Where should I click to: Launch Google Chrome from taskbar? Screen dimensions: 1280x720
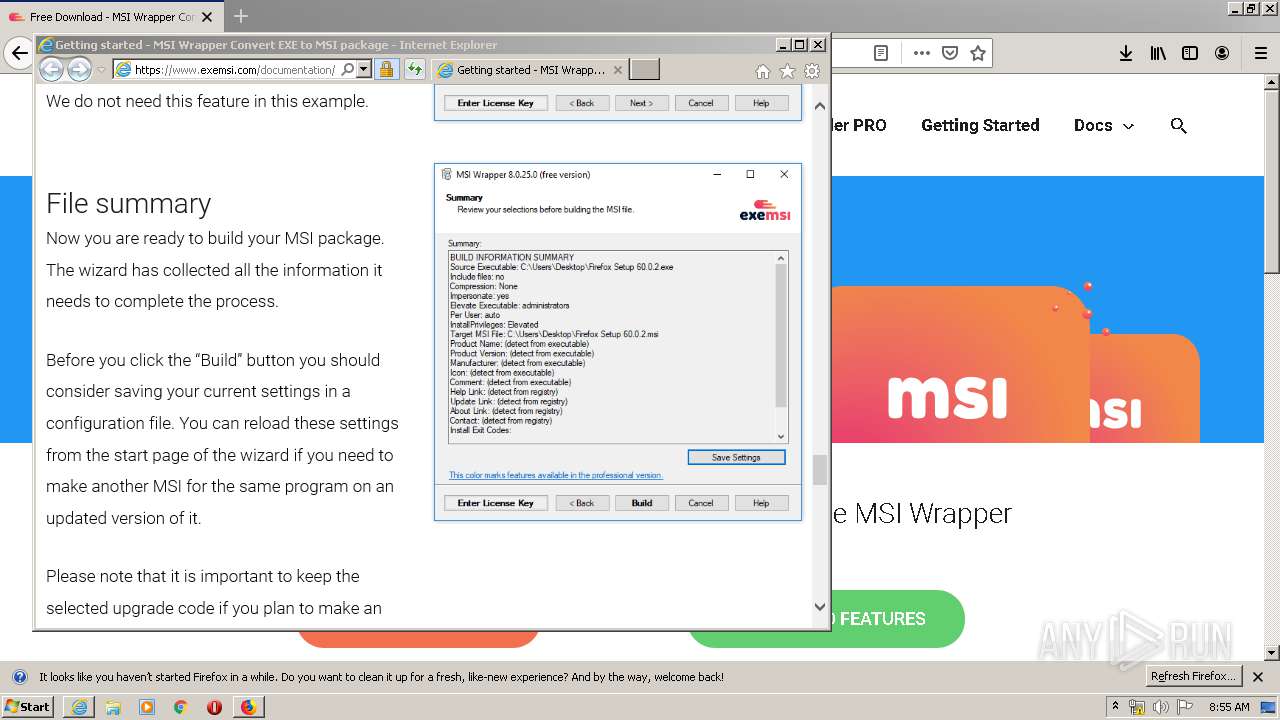coord(180,707)
